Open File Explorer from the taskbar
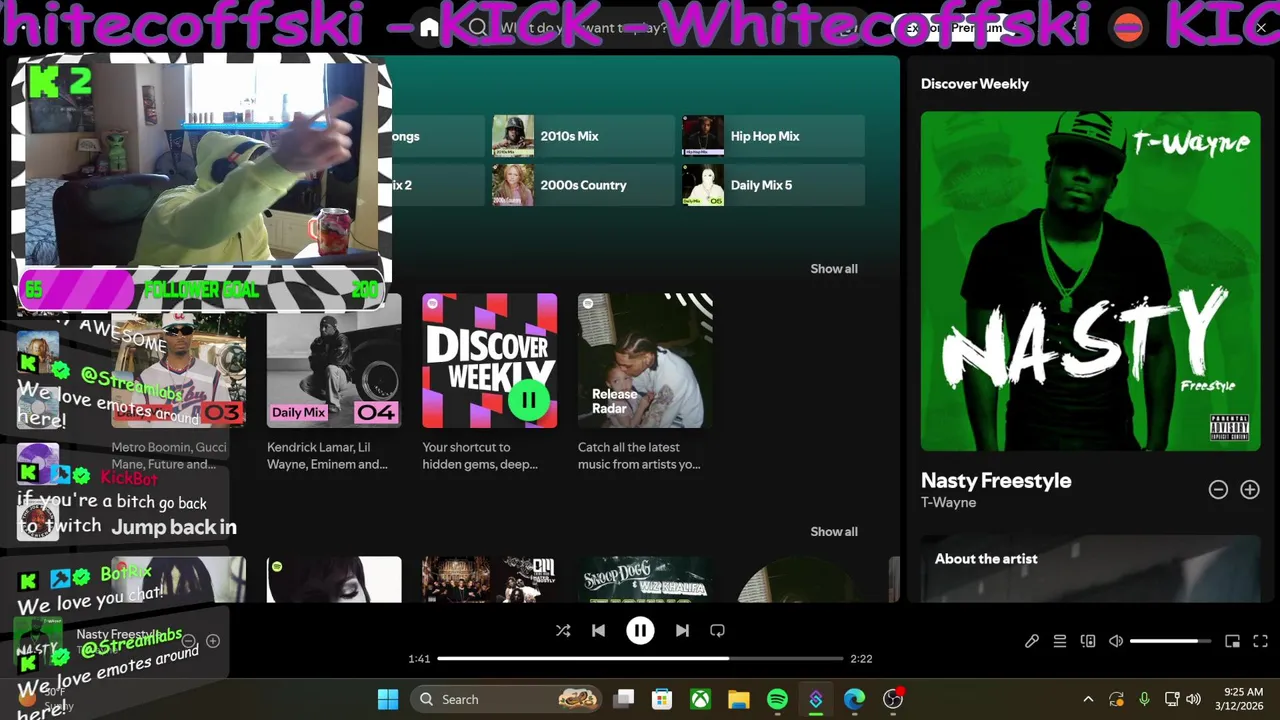Image resolution: width=1280 pixels, height=720 pixels. click(739, 699)
